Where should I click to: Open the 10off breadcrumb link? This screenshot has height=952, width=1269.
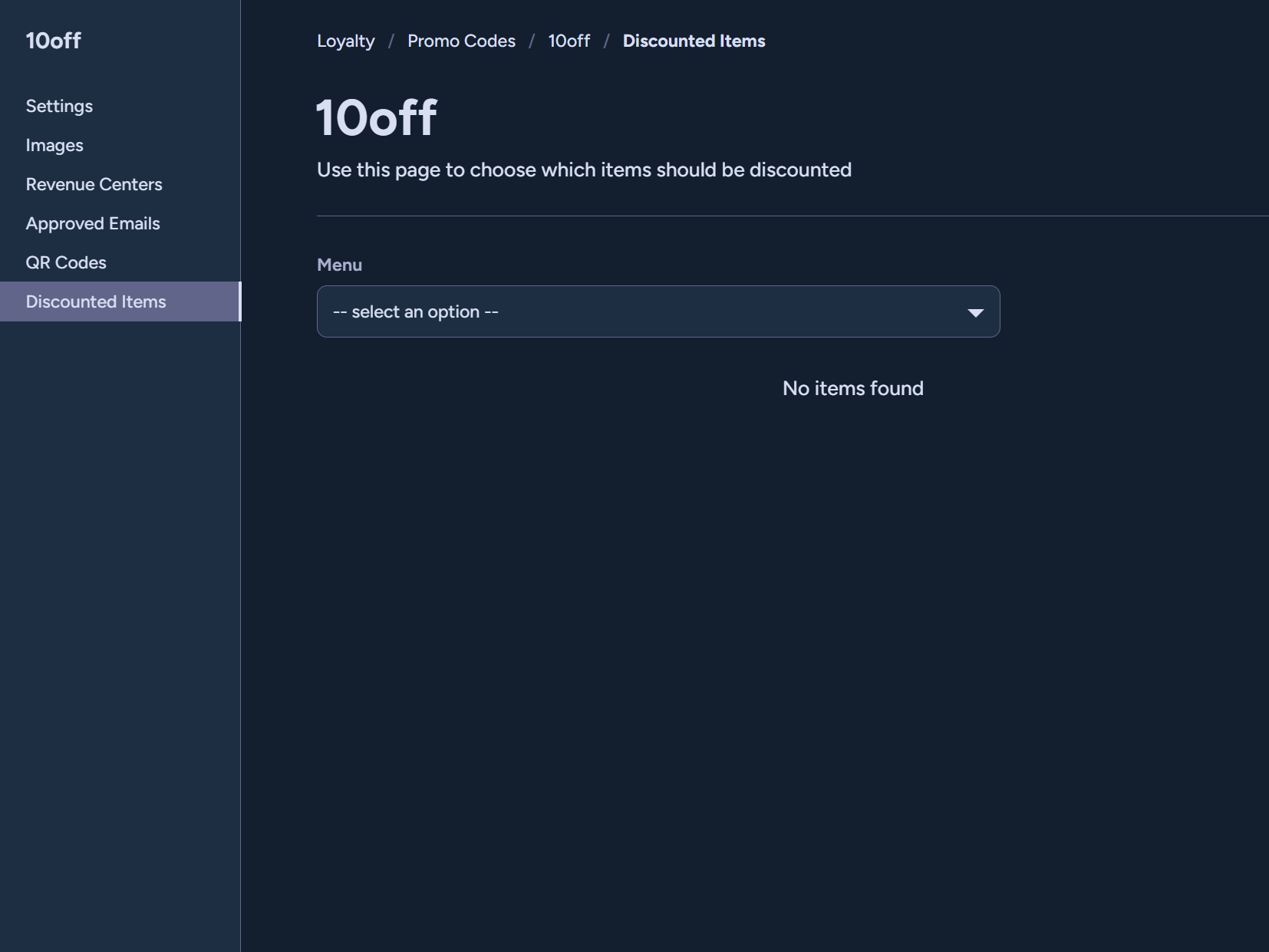coord(569,41)
